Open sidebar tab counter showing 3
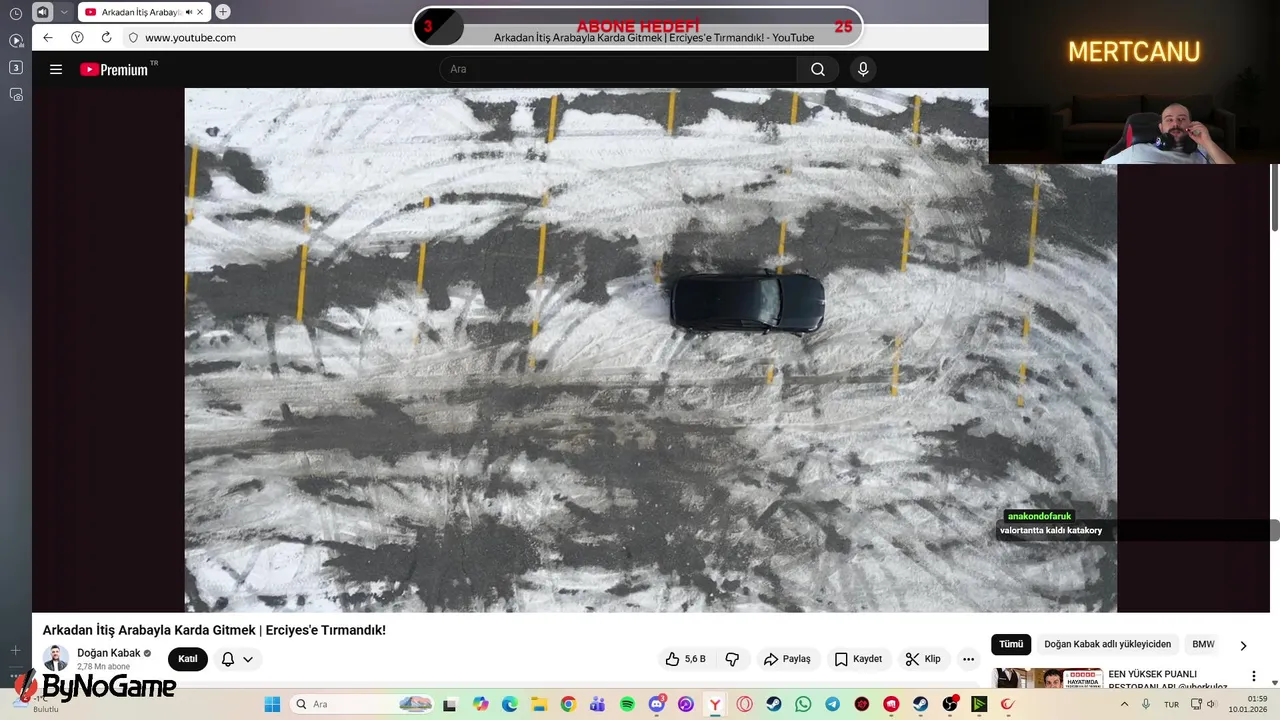The width and height of the screenshot is (1280, 720). coord(16,67)
